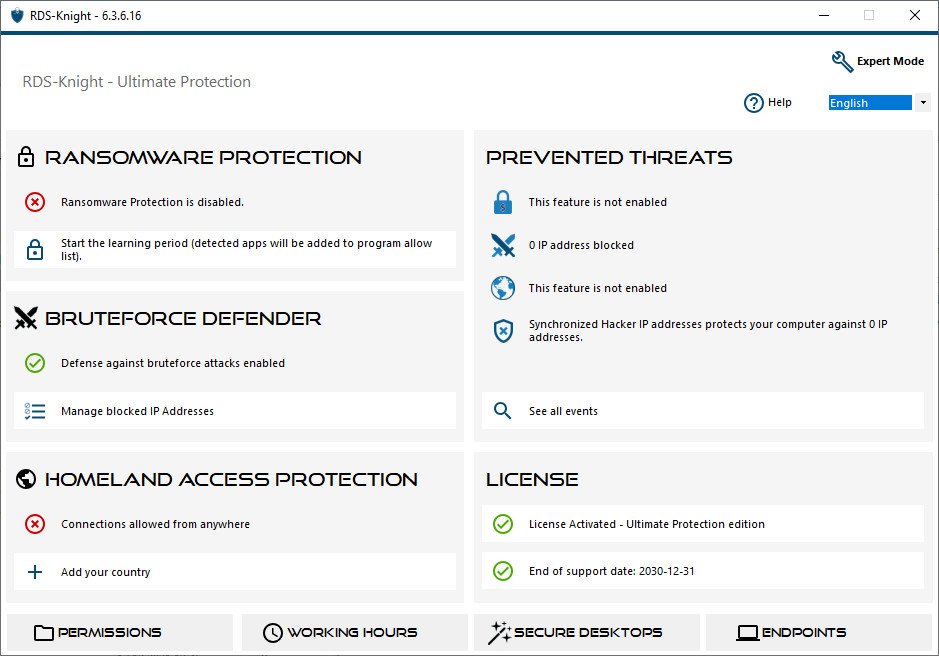Choose Add your country
The image size is (939, 656).
[x=235, y=572]
